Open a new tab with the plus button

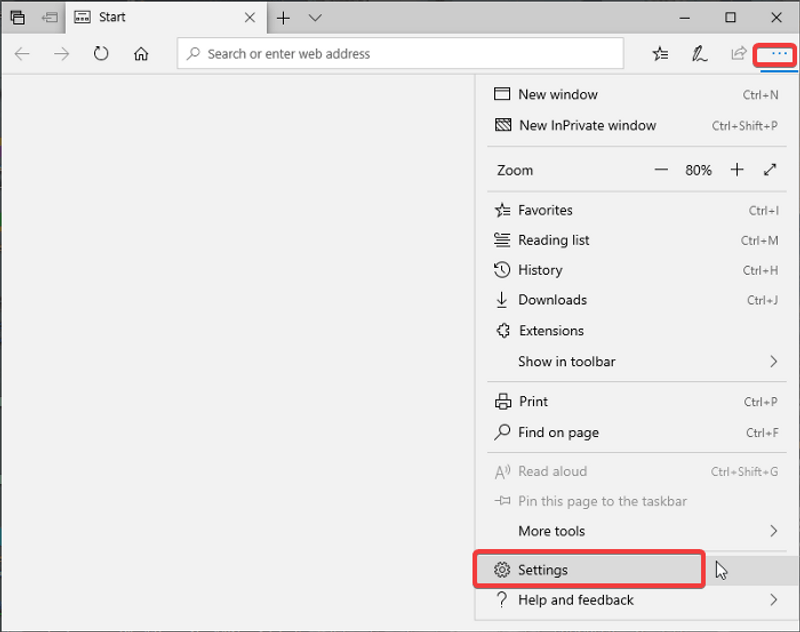(x=283, y=18)
